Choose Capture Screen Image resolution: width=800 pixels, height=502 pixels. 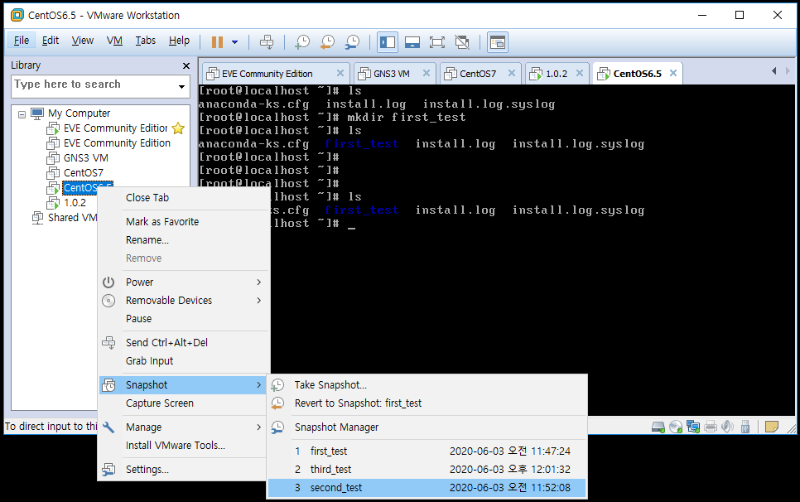pyautogui.click(x=184, y=403)
